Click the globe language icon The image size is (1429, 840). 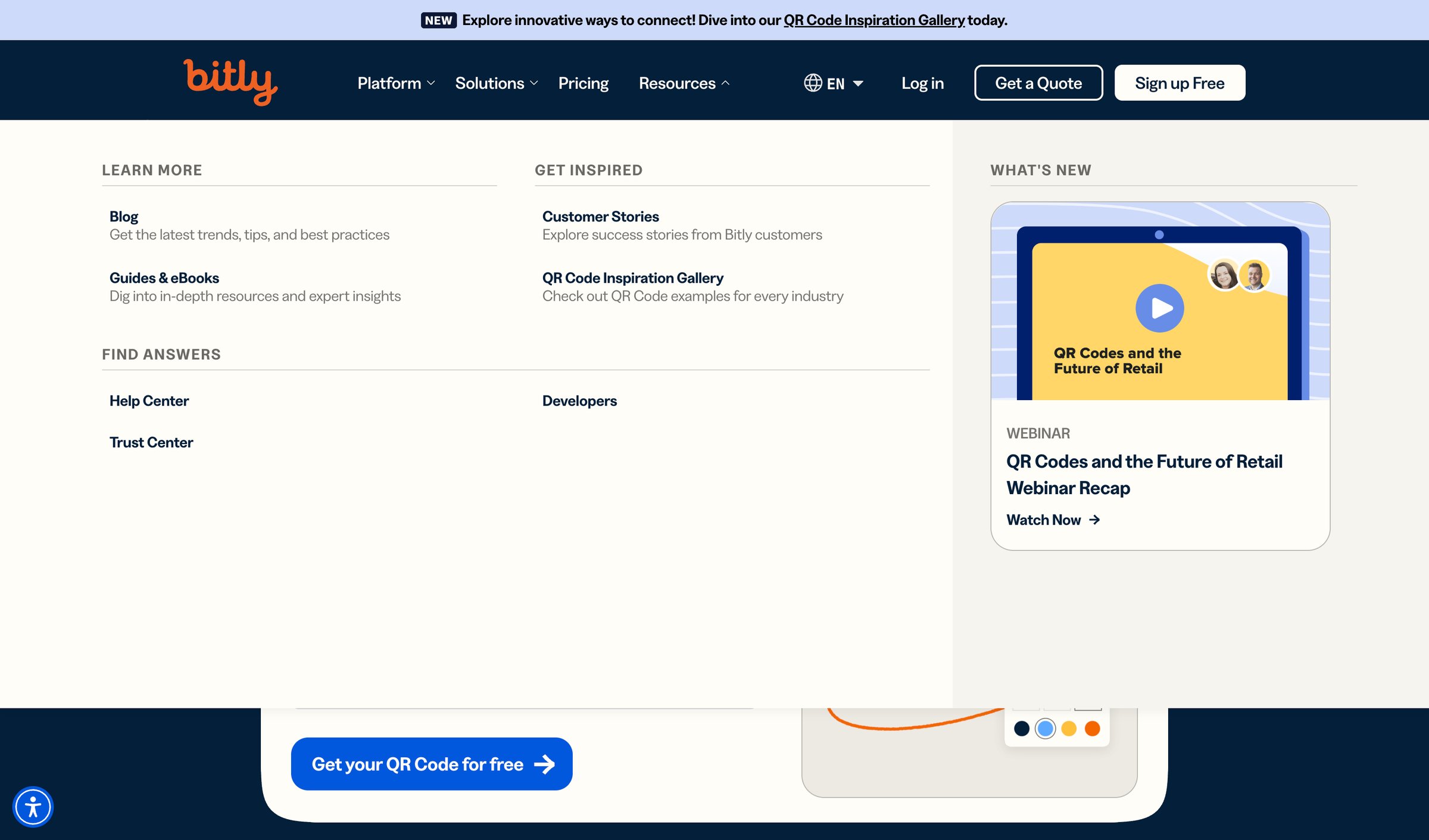[813, 83]
